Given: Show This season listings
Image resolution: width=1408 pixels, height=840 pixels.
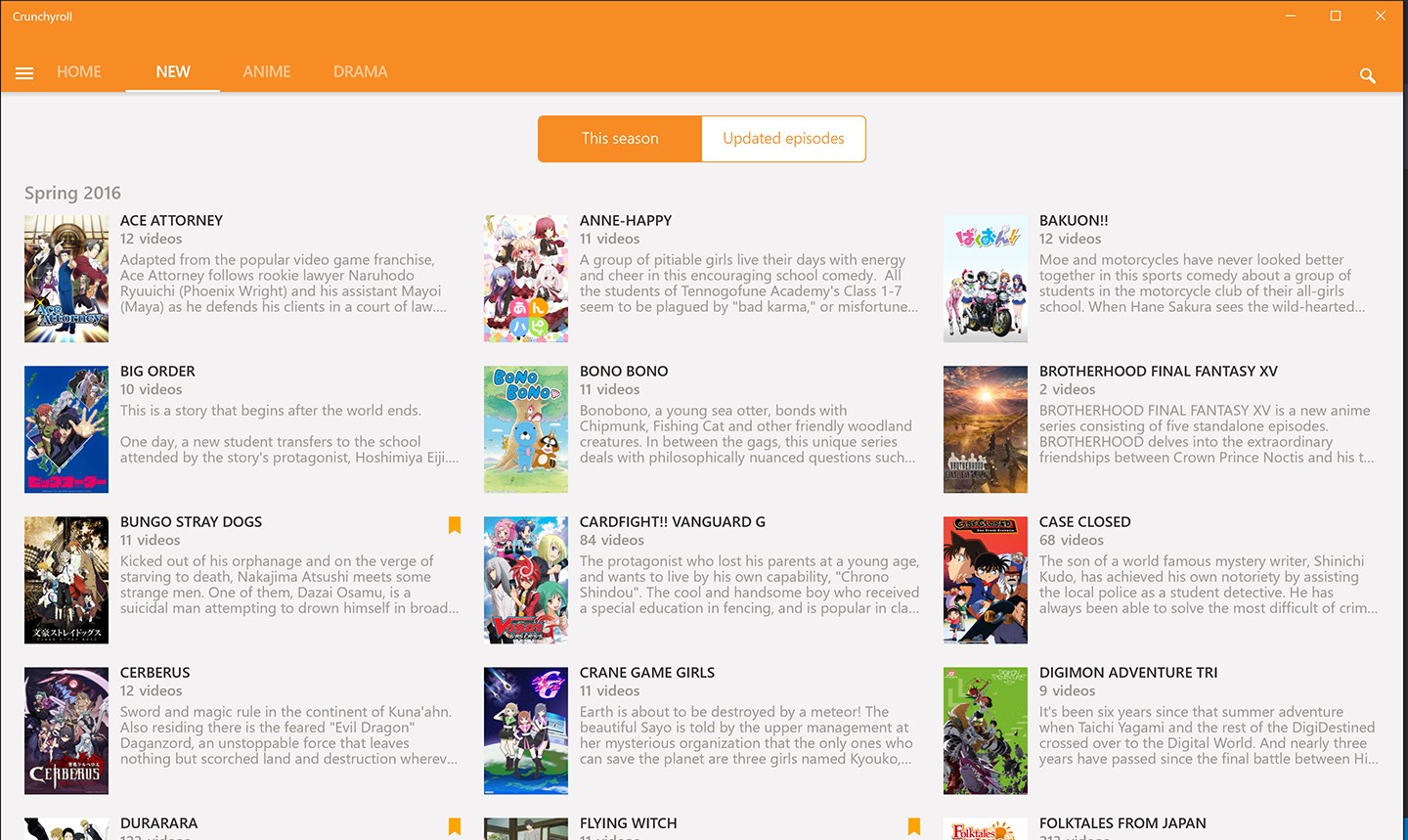Looking at the screenshot, I should click(x=620, y=139).
